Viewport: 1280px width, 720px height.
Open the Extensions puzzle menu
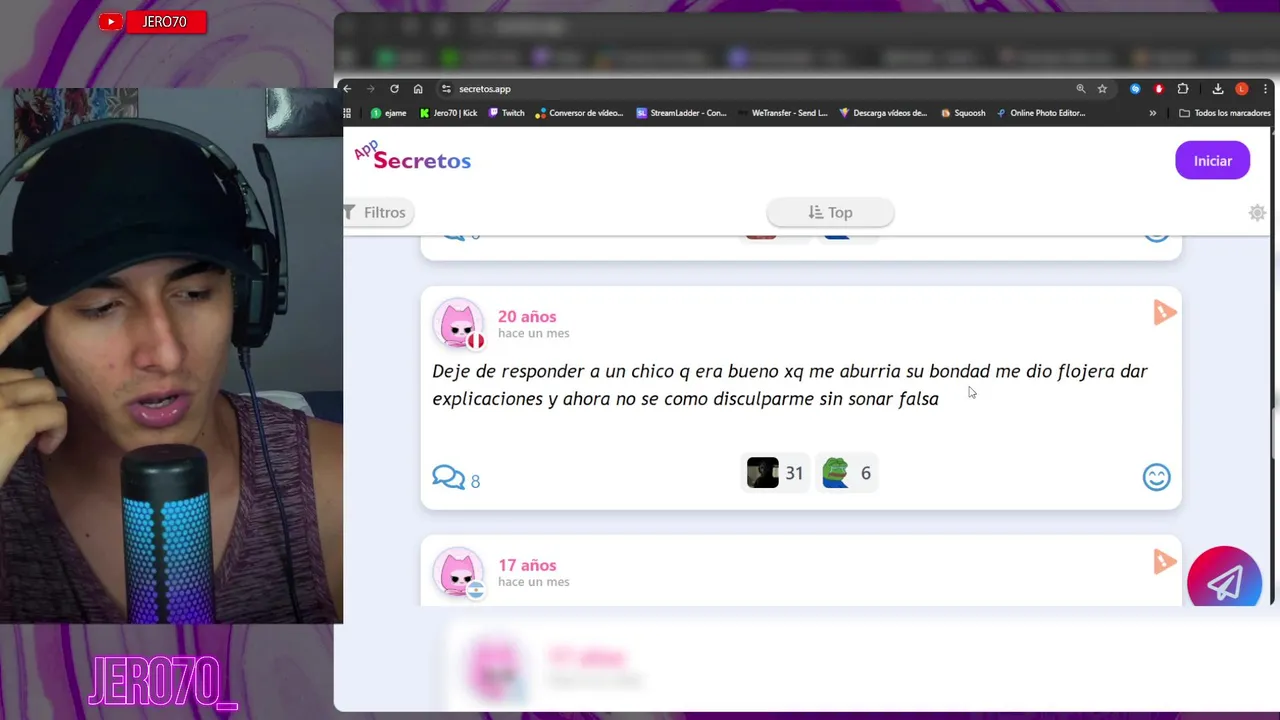pyautogui.click(x=1183, y=89)
